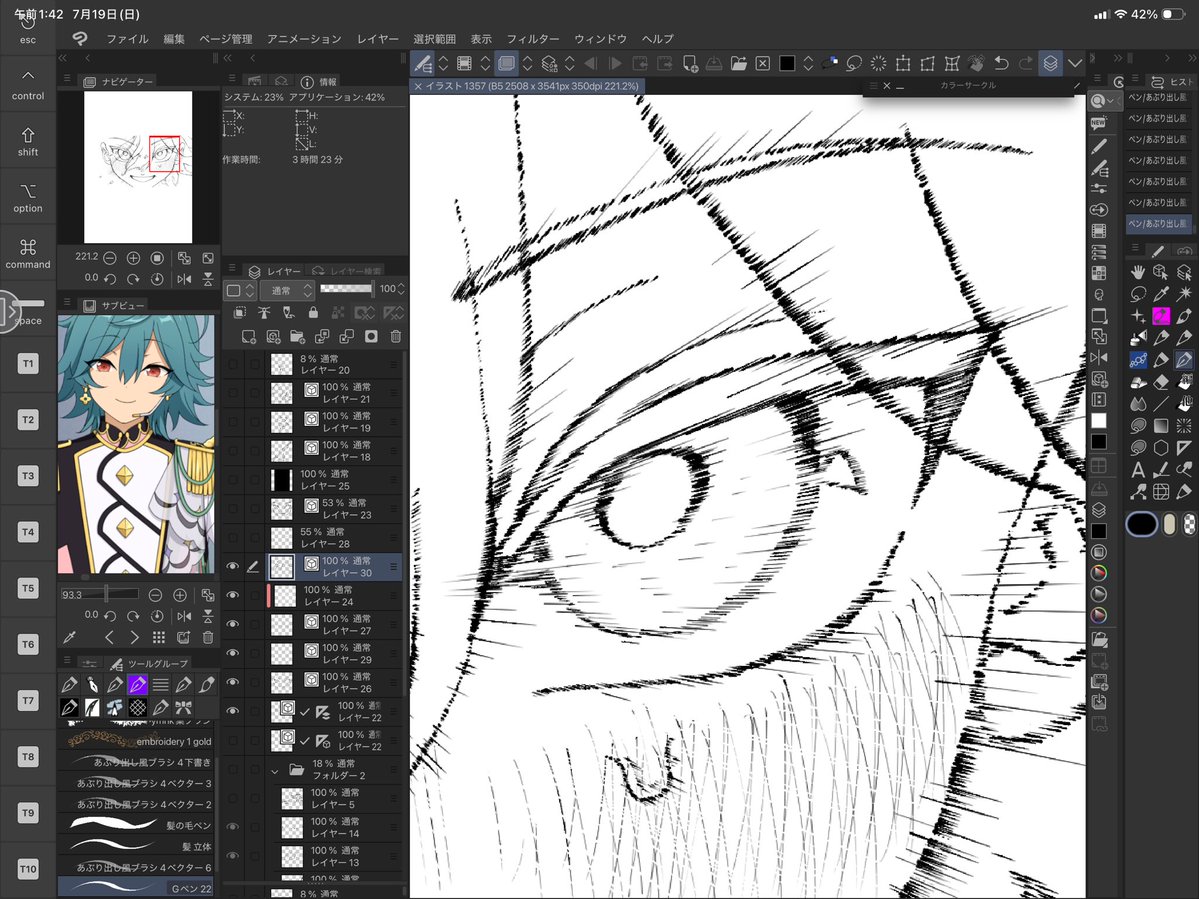Select the Figure line tool

click(x=1161, y=404)
